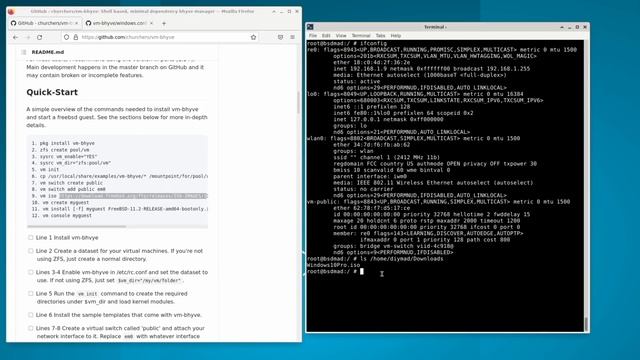Click the 'vm console myguest' code line
640x360 pixels.
click(x=67, y=216)
